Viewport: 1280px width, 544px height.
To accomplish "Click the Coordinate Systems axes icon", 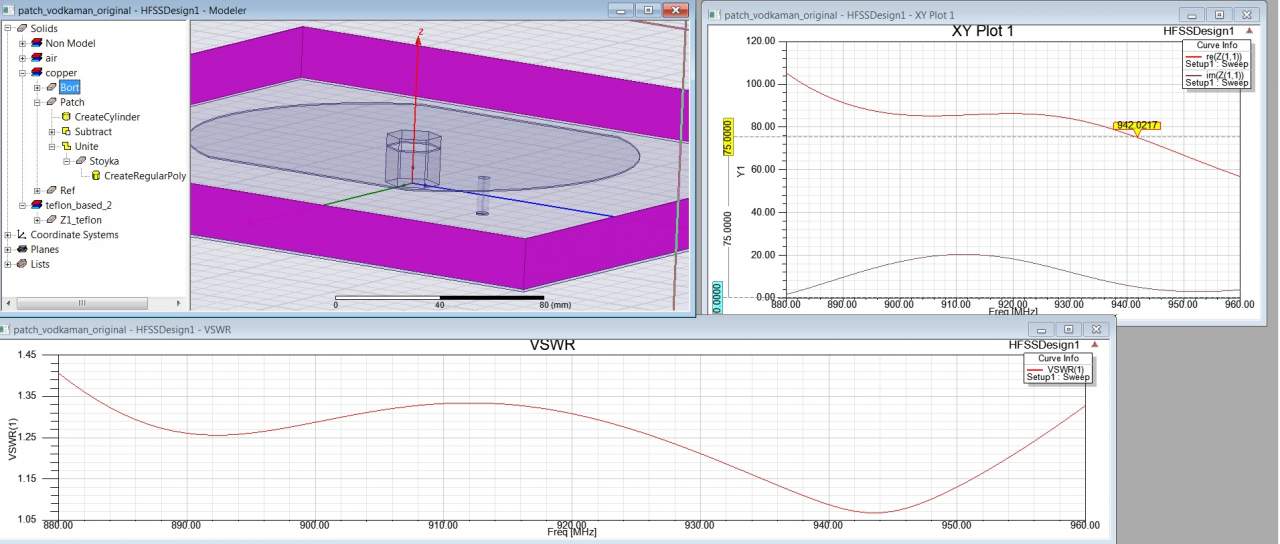I will tap(21, 235).
